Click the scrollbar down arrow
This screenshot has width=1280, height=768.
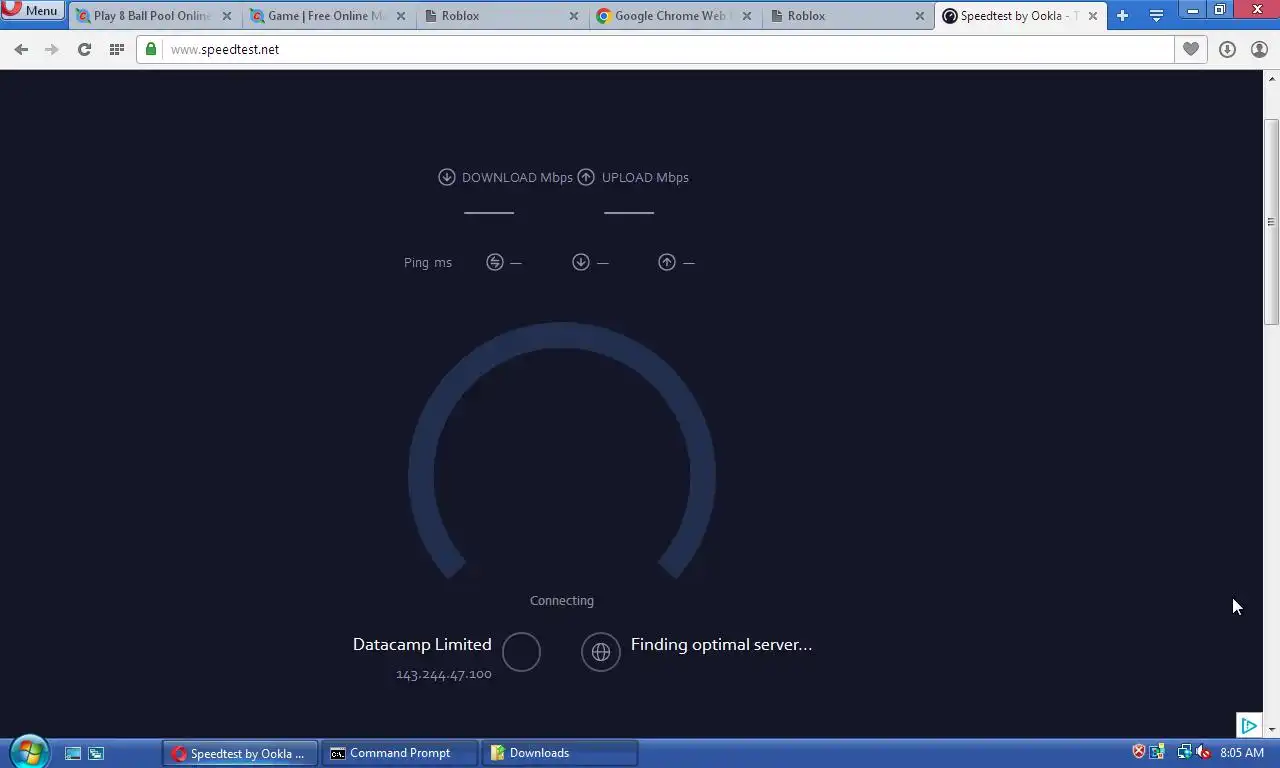[x=1272, y=729]
